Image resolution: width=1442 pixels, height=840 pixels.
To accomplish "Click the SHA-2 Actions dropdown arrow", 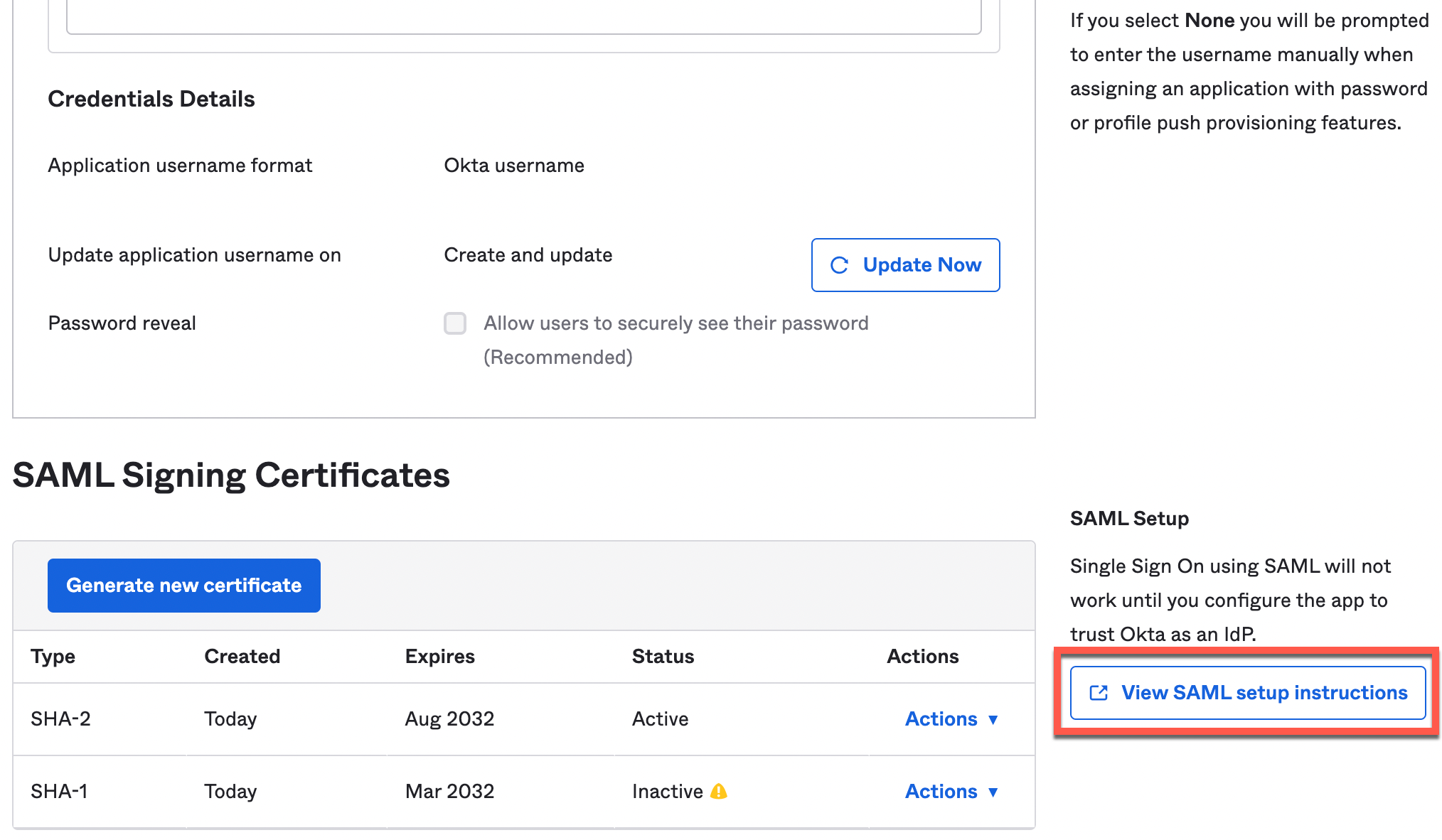I will point(993,720).
